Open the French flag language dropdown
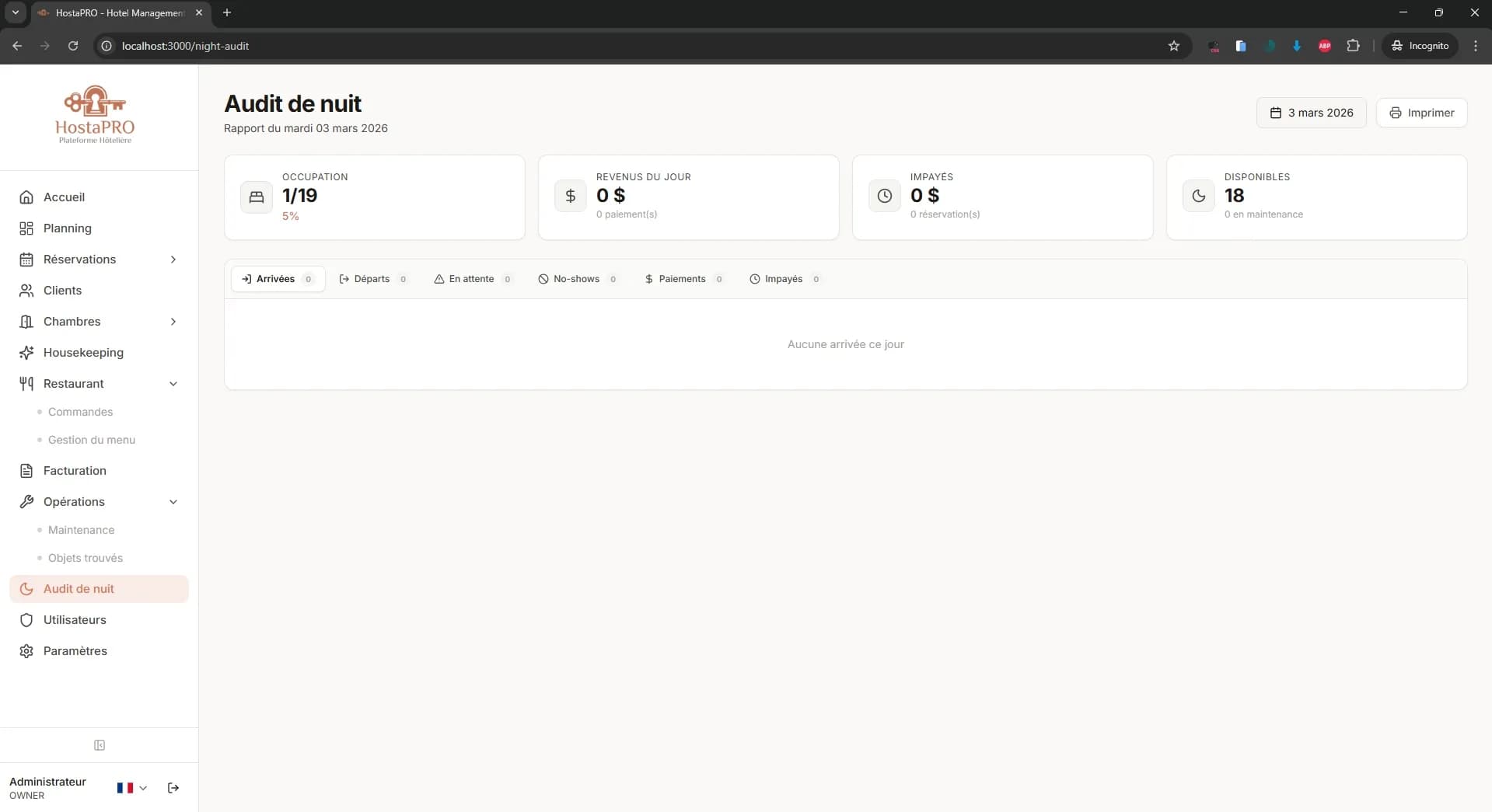The height and width of the screenshot is (812, 1492). click(131, 788)
